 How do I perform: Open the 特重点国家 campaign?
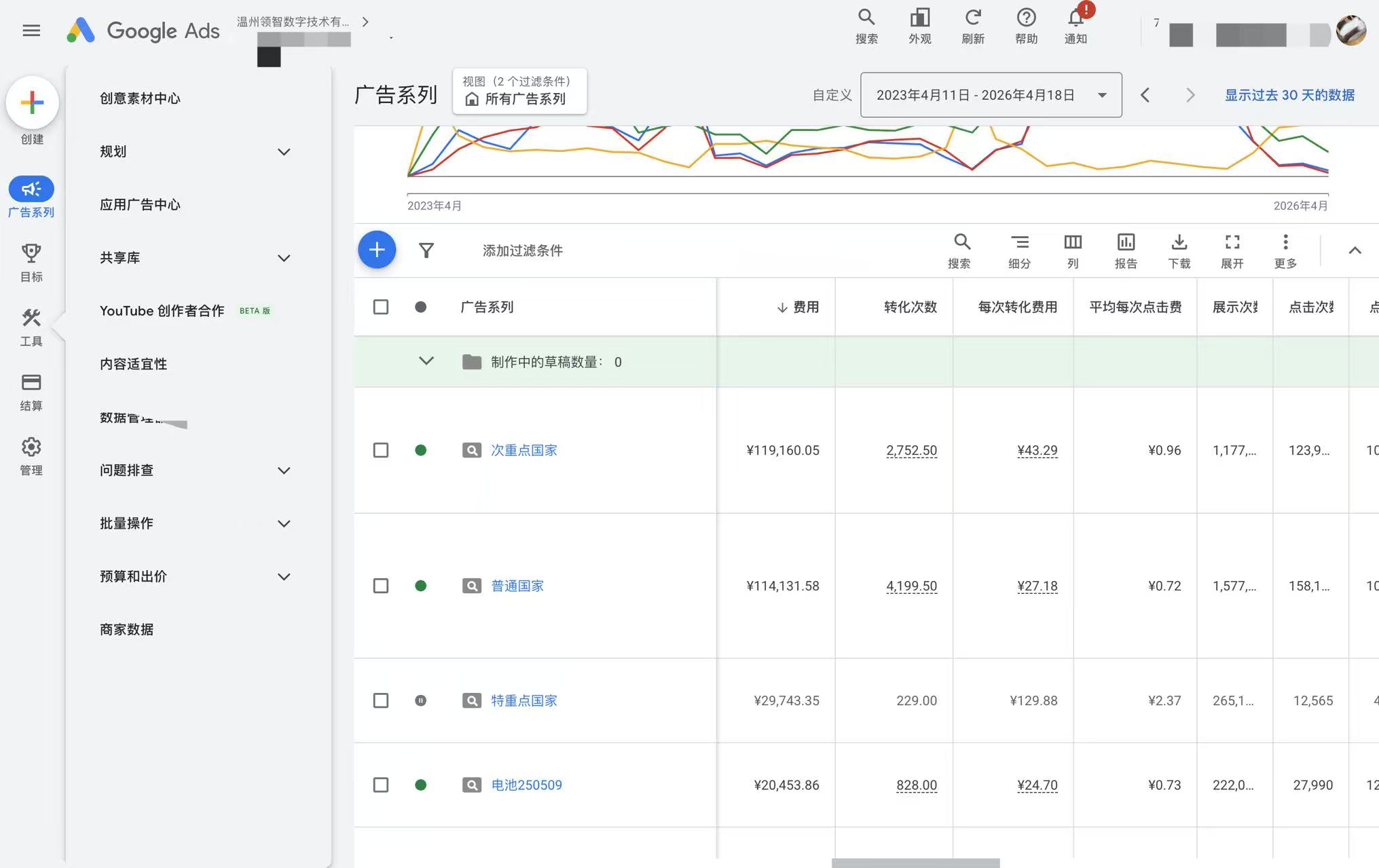(x=523, y=700)
